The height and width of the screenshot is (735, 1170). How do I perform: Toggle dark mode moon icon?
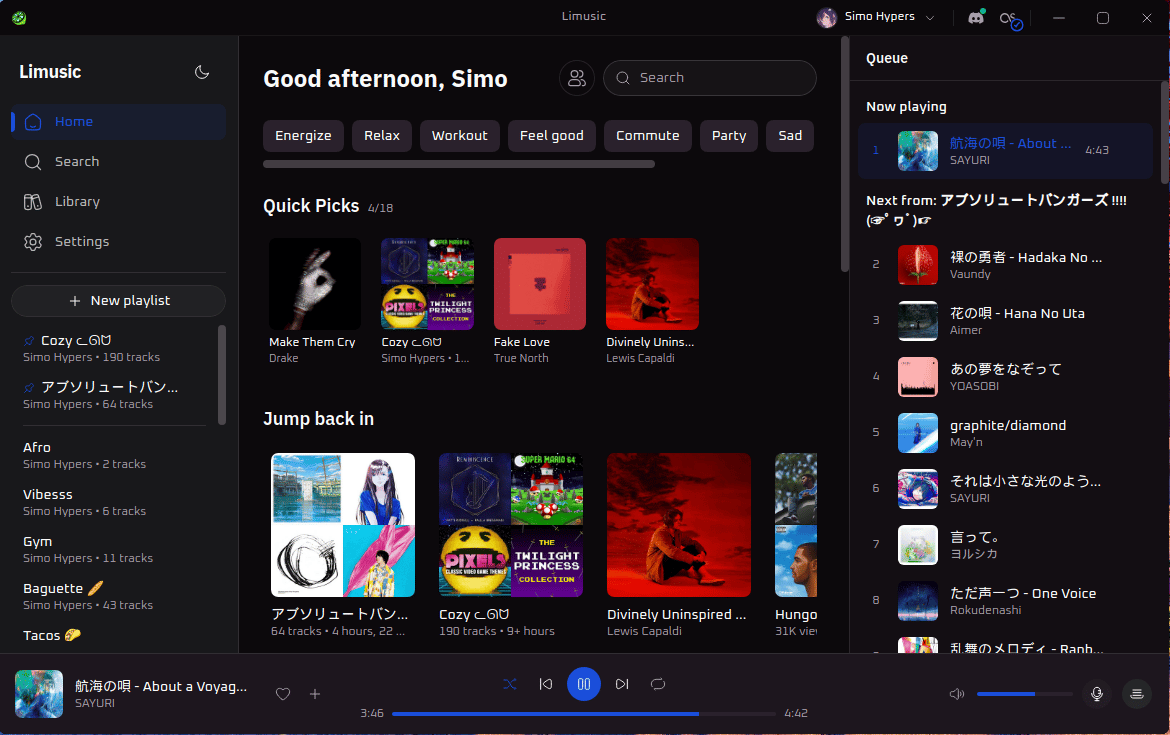(x=201, y=72)
